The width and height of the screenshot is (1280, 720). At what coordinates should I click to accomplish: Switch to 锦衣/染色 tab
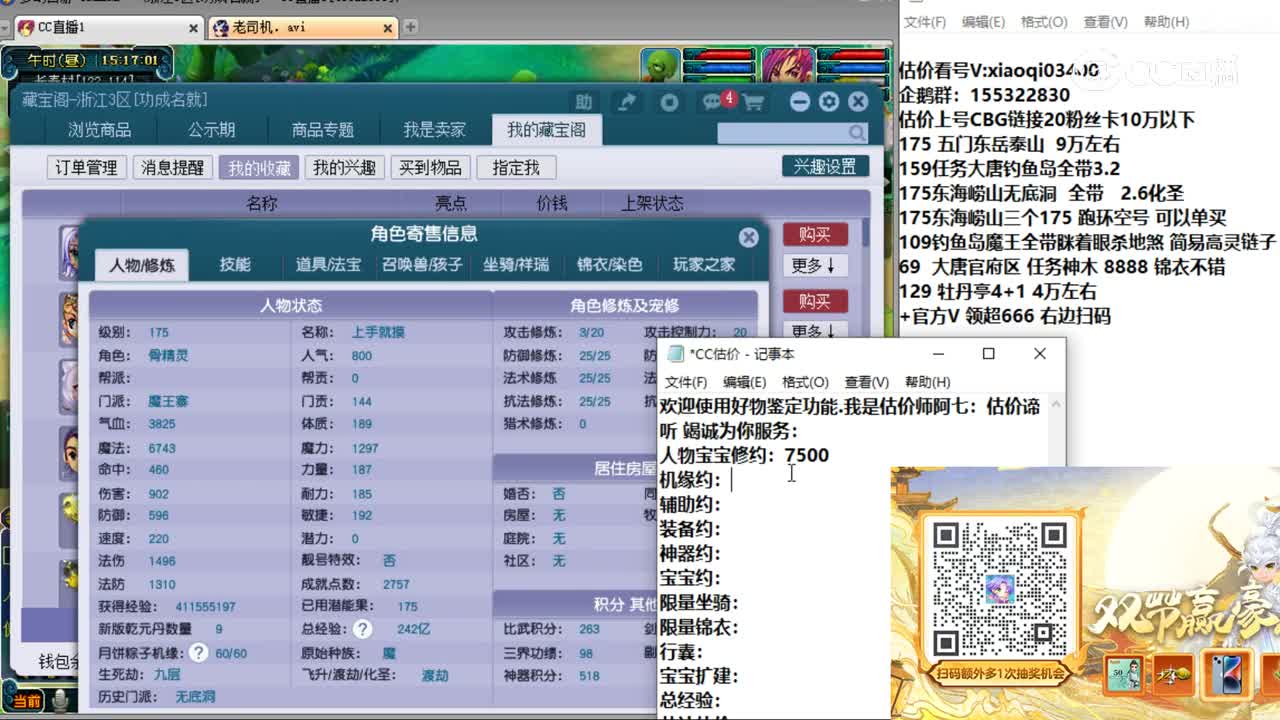(609, 264)
